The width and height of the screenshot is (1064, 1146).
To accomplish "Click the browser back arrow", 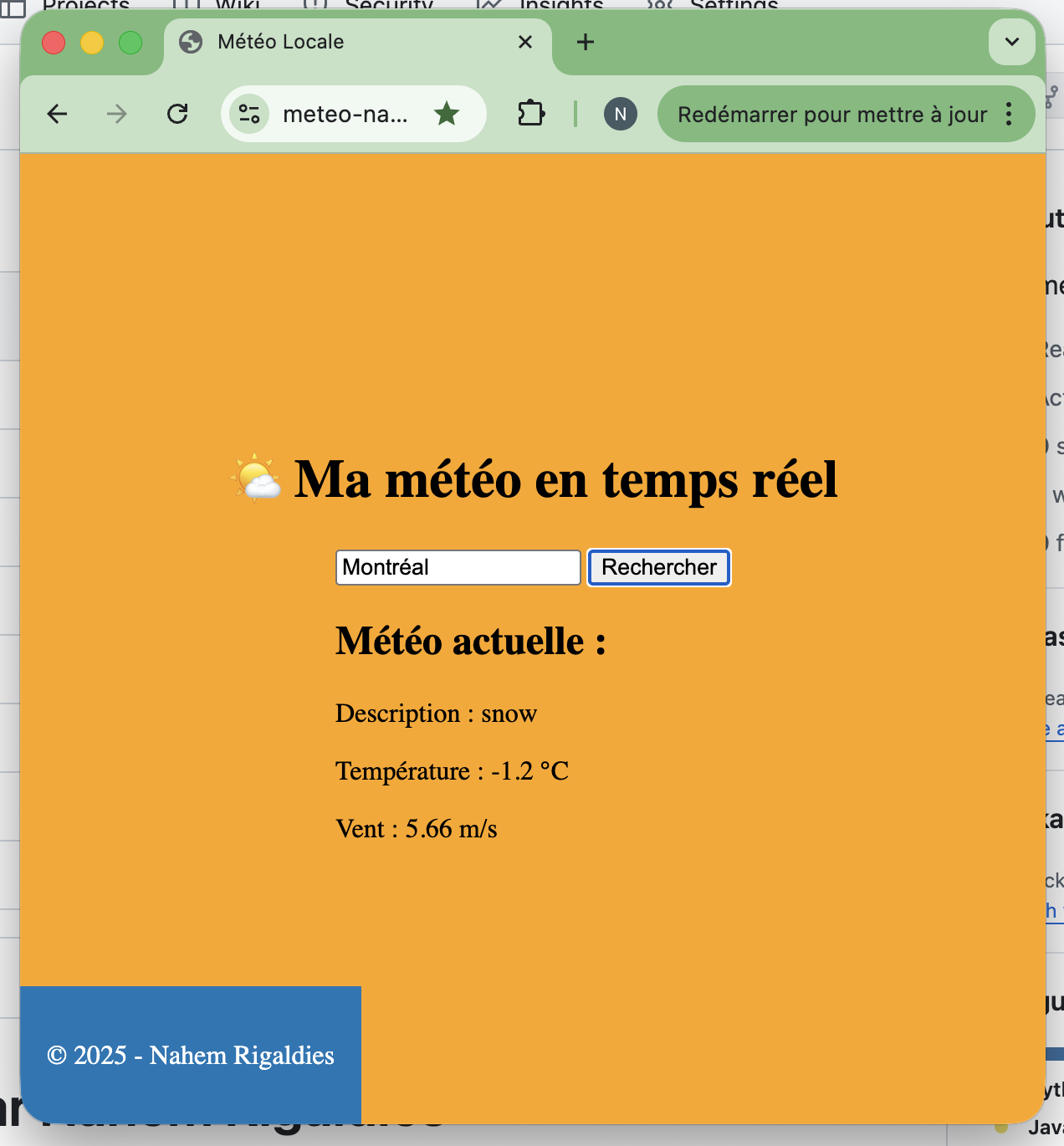I will pyautogui.click(x=57, y=114).
